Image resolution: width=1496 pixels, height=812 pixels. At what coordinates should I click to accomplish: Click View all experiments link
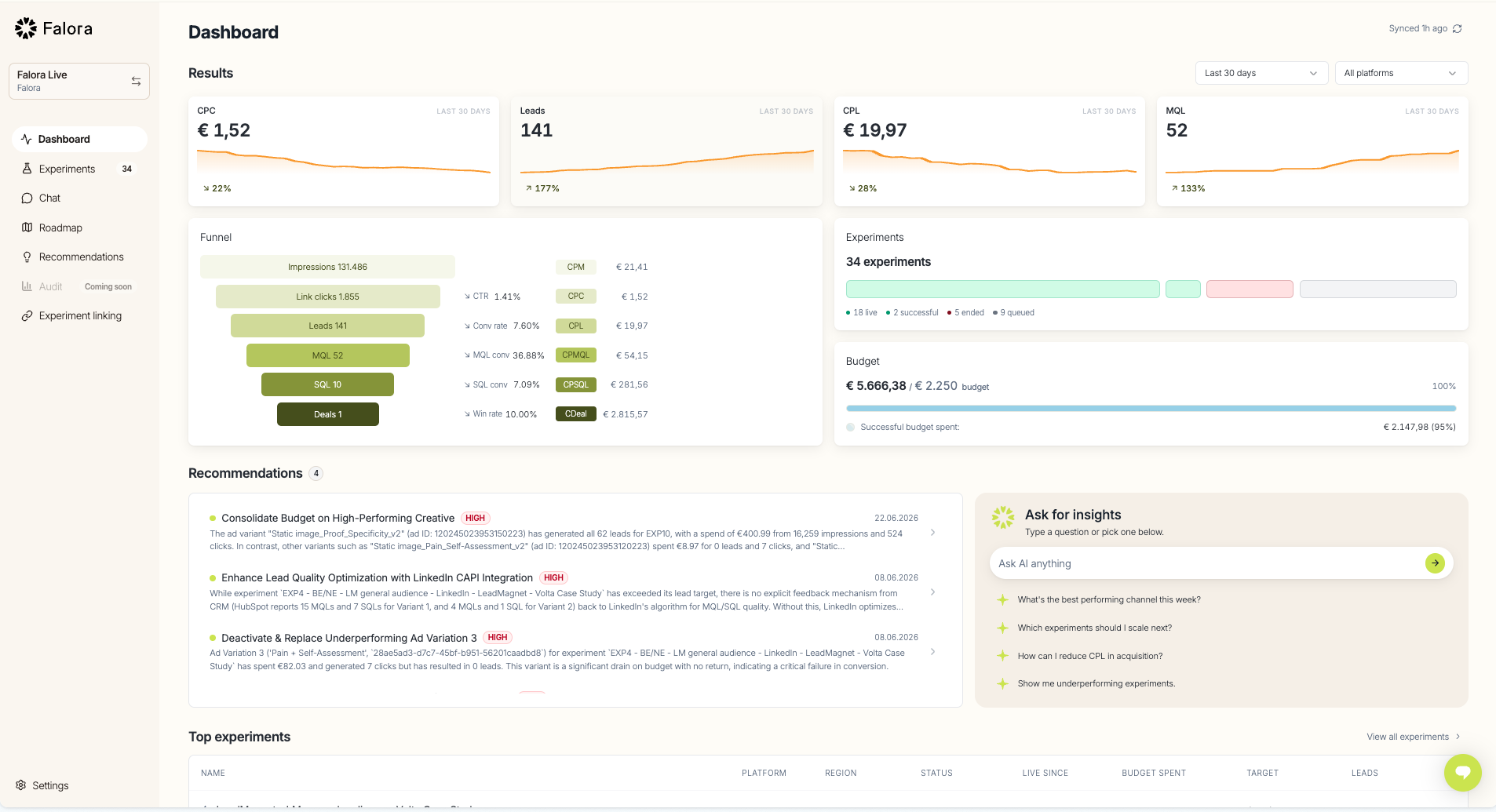click(x=1414, y=737)
